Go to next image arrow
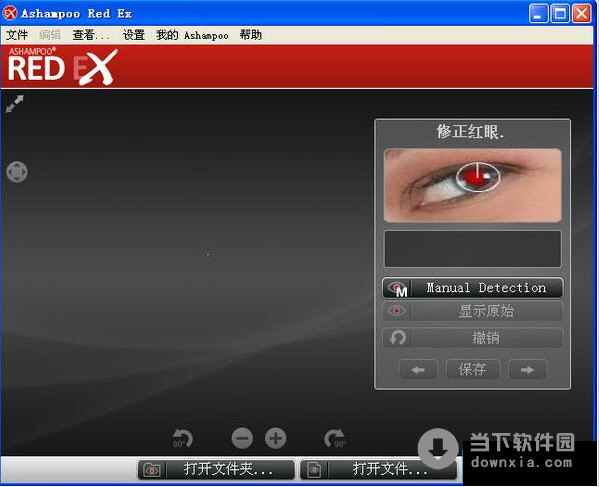599x487 pixels. click(x=527, y=369)
